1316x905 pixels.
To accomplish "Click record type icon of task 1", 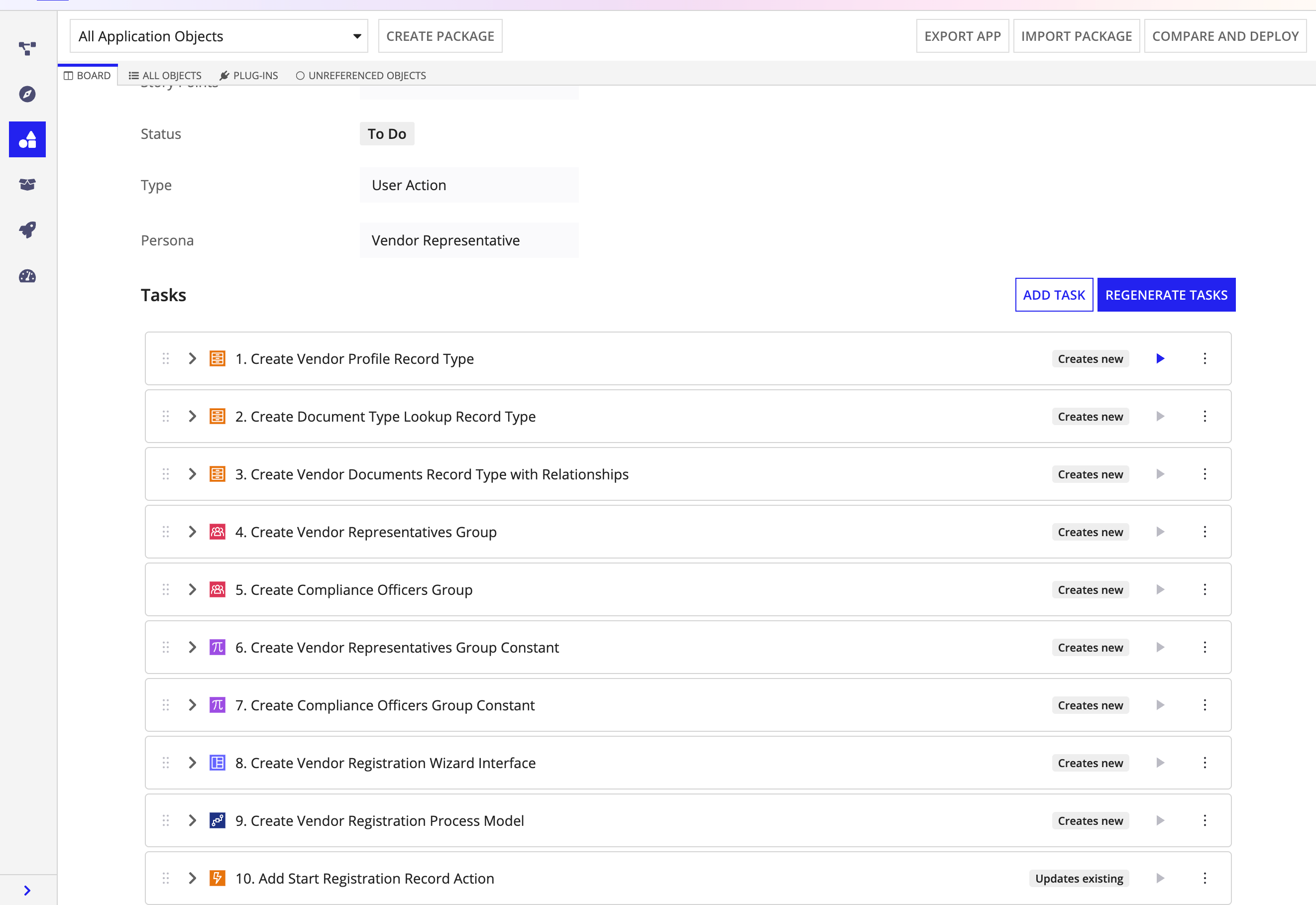I will [218, 358].
